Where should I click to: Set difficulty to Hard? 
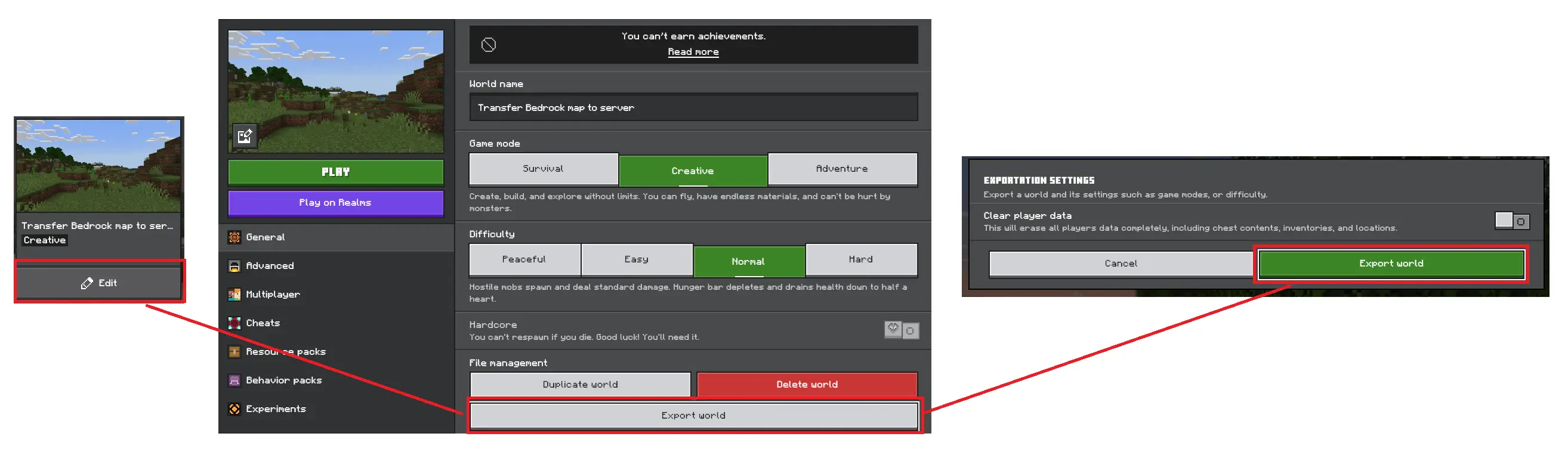[x=861, y=260]
